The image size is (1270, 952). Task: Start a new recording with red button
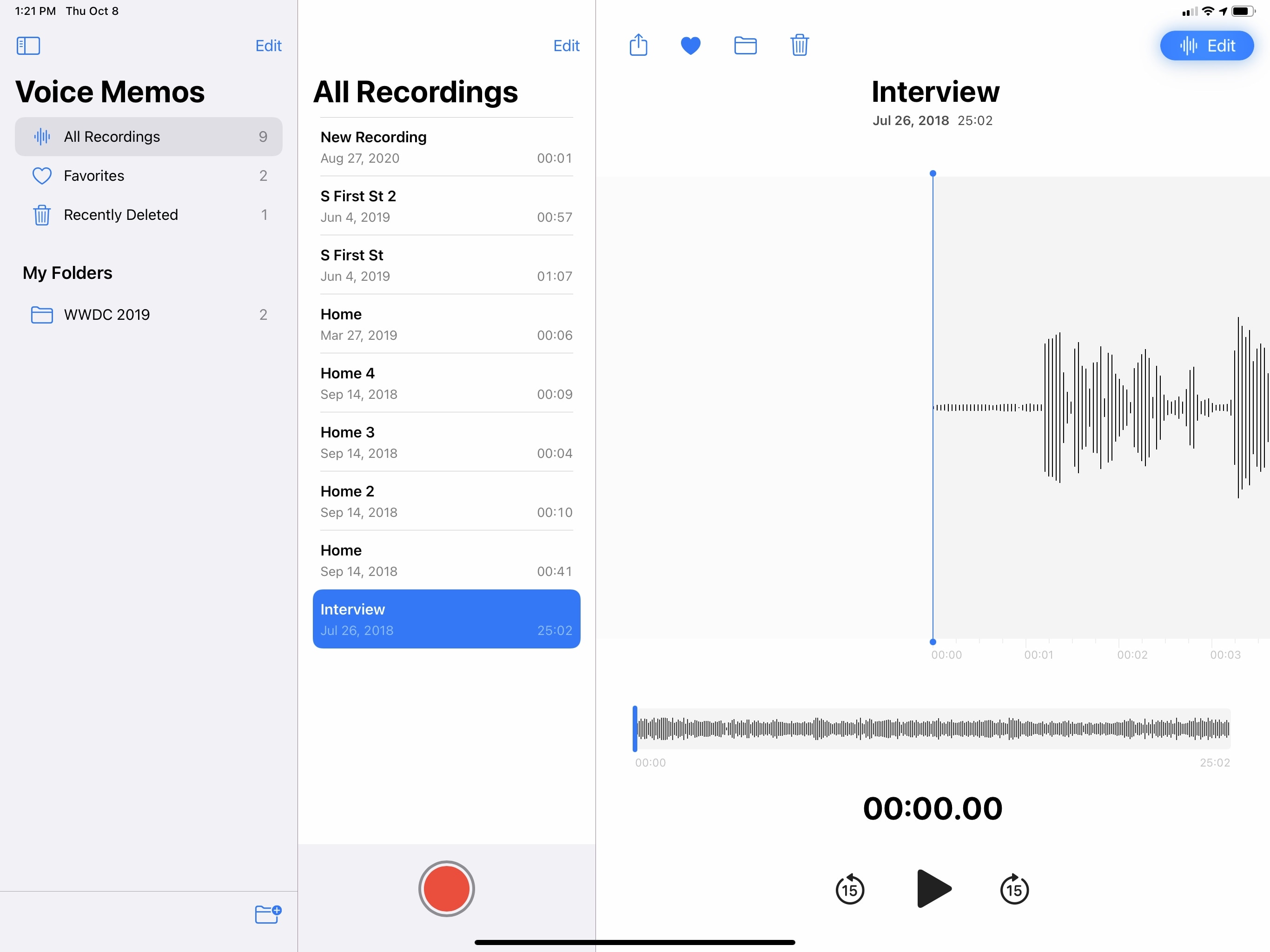(446, 888)
